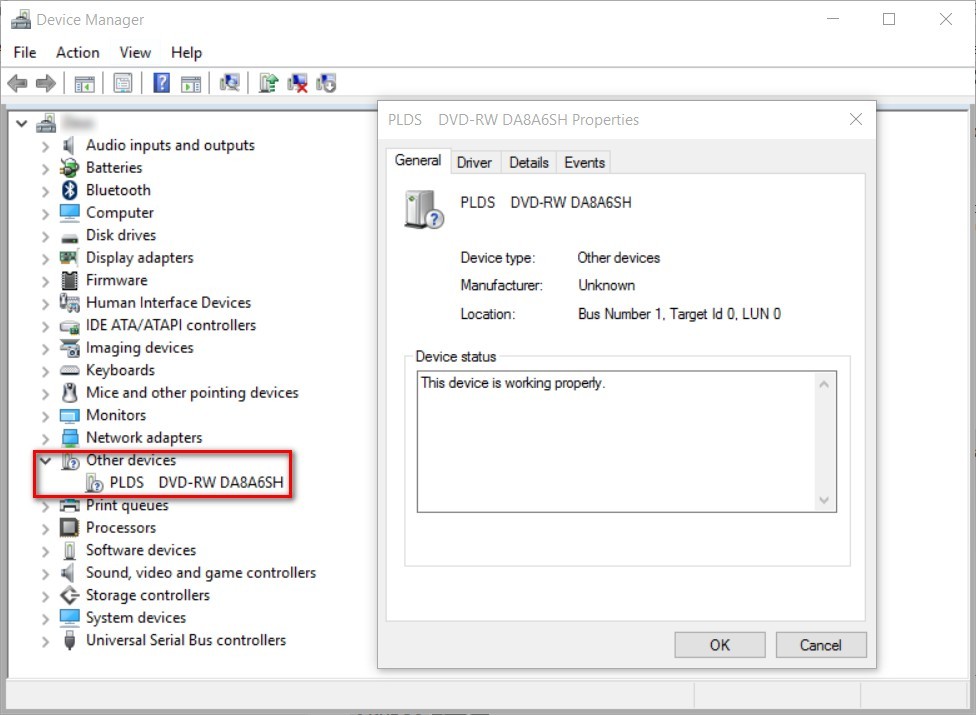976x715 pixels.
Task: Scan for hardware changes toolbar icon
Action: point(229,83)
